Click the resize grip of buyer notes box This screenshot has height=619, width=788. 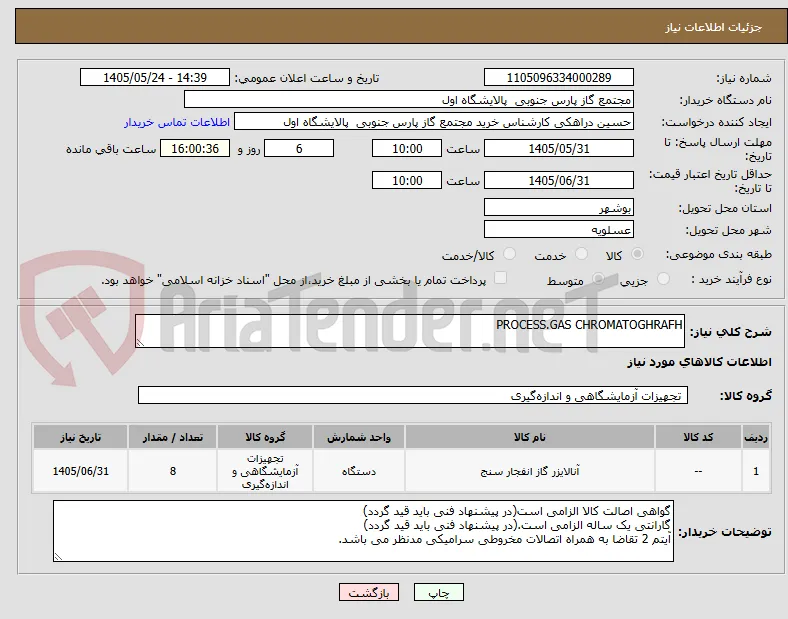coord(58,556)
